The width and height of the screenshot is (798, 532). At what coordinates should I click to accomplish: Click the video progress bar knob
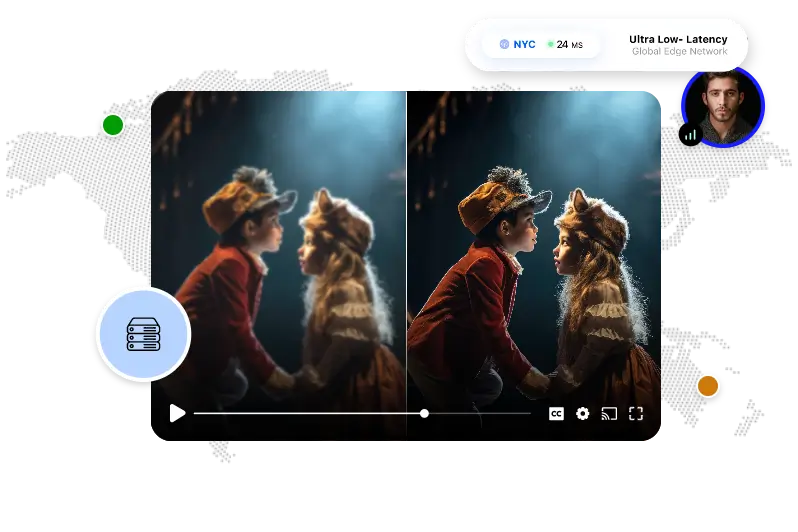[x=424, y=413]
